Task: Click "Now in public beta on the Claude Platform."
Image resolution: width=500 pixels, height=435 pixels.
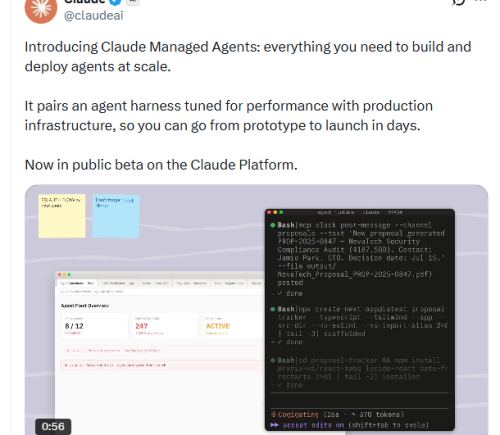Action: [161, 165]
